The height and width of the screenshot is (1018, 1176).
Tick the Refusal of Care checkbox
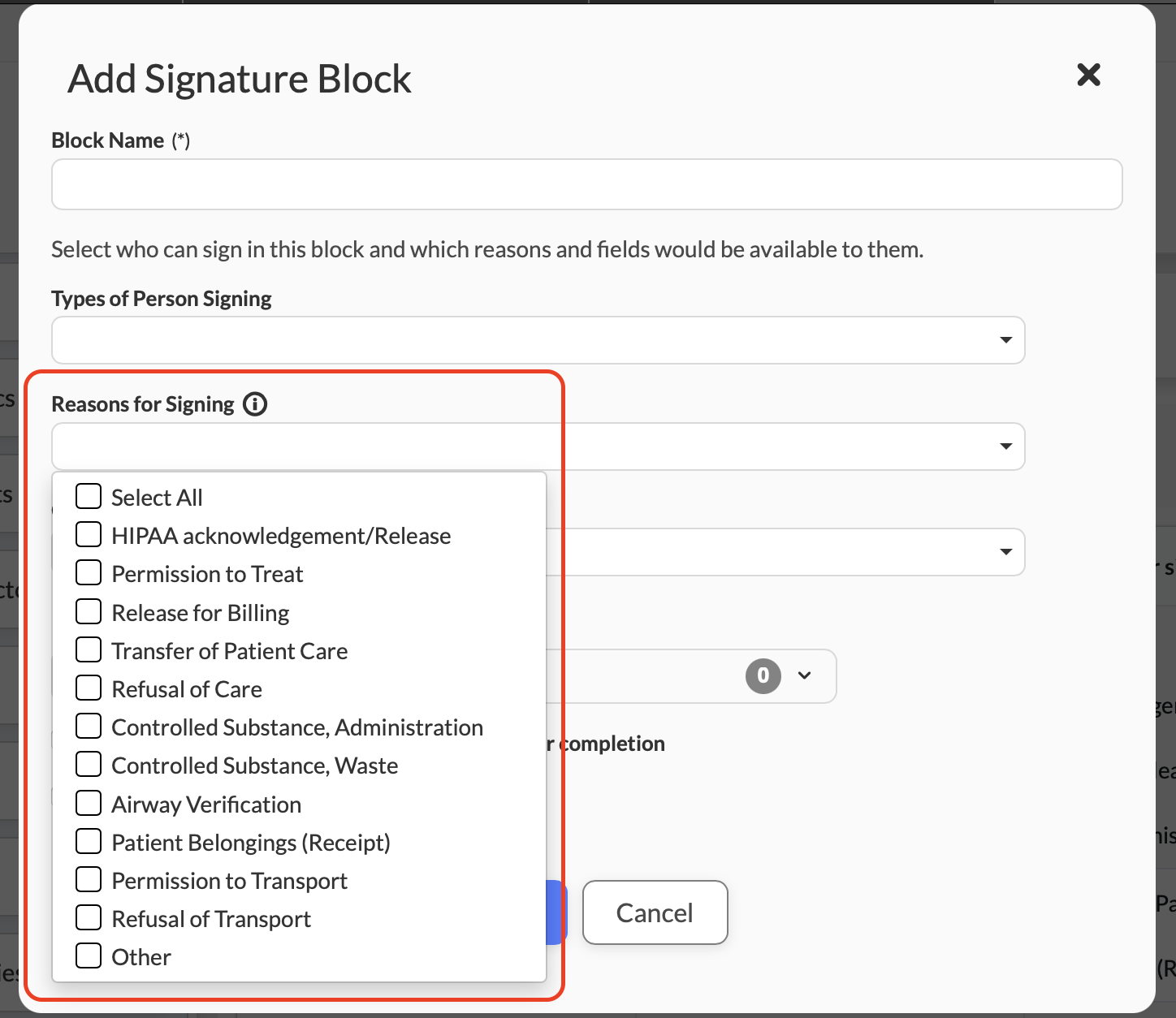(x=89, y=688)
